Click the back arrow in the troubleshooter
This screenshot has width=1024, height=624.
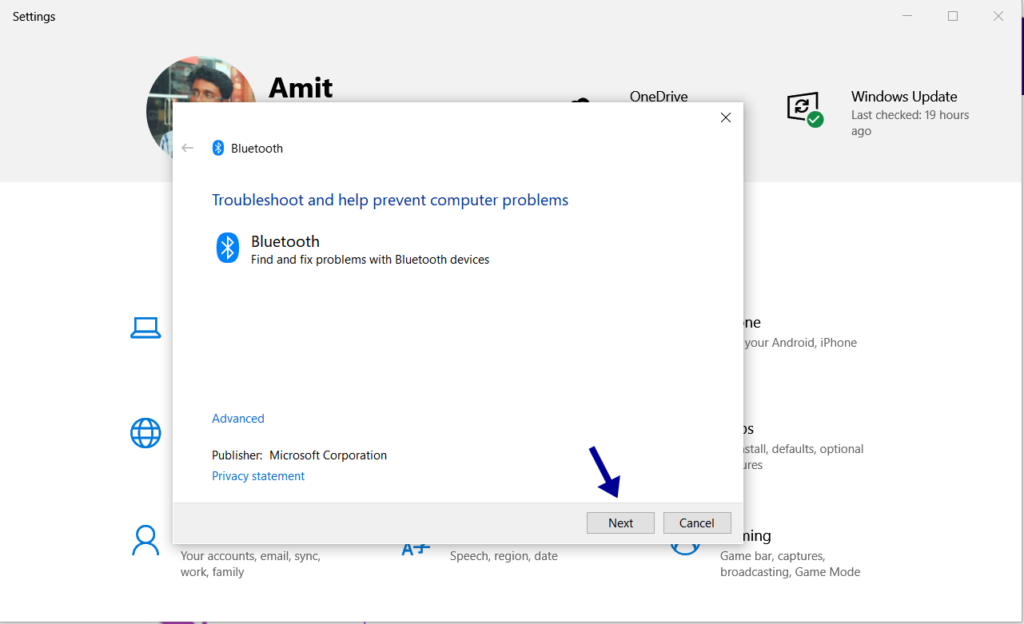188,147
